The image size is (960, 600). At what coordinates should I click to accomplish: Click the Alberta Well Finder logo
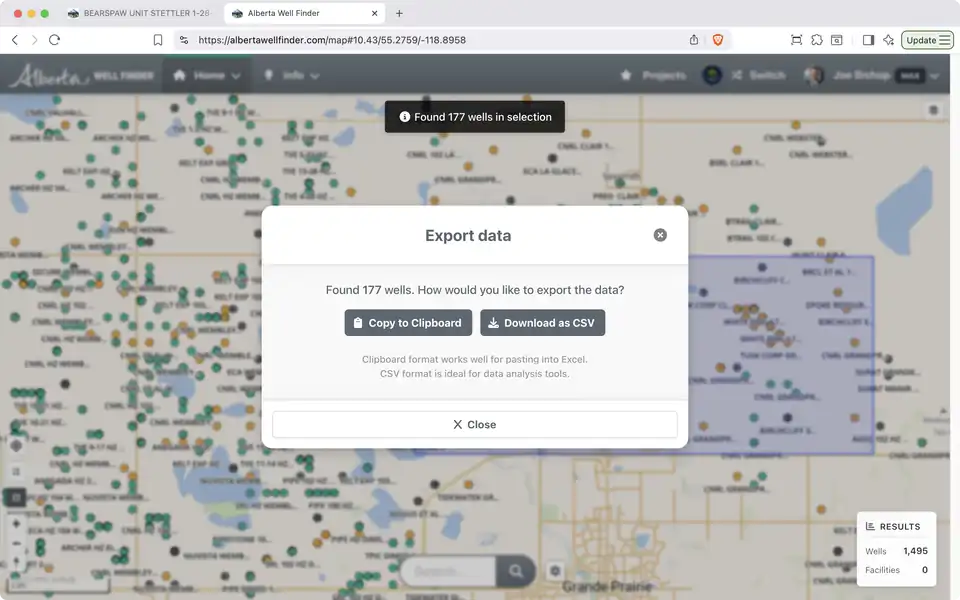[81, 76]
